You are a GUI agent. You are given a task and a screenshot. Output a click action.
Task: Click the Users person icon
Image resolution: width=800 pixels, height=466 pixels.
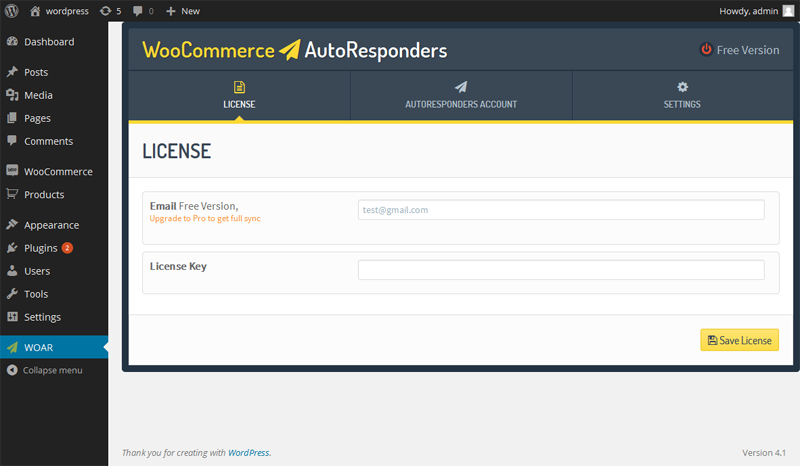(12, 271)
